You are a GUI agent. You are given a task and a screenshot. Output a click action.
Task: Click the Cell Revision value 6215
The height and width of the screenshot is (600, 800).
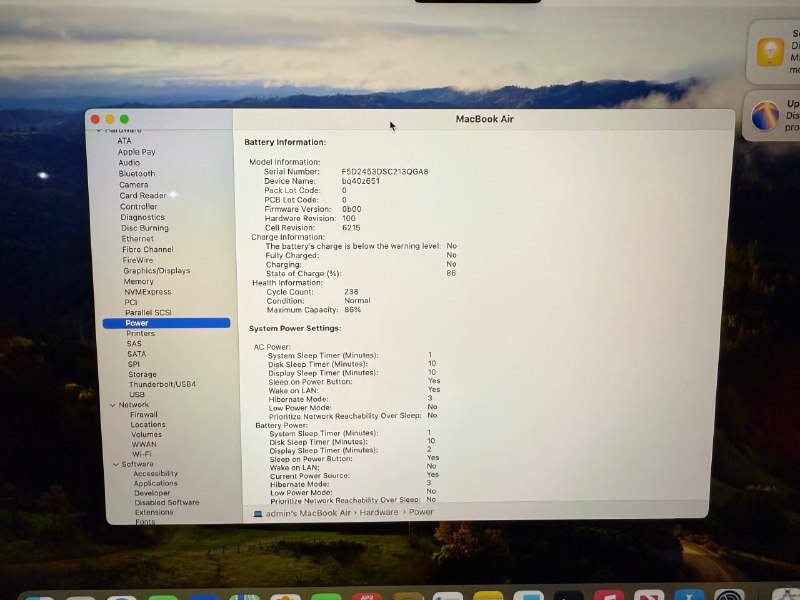(x=351, y=228)
